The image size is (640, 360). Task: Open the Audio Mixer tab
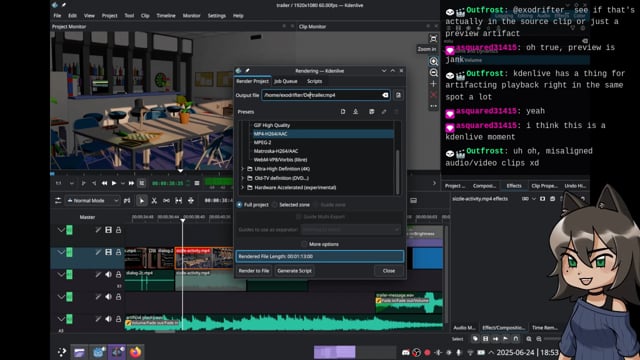[464, 327]
